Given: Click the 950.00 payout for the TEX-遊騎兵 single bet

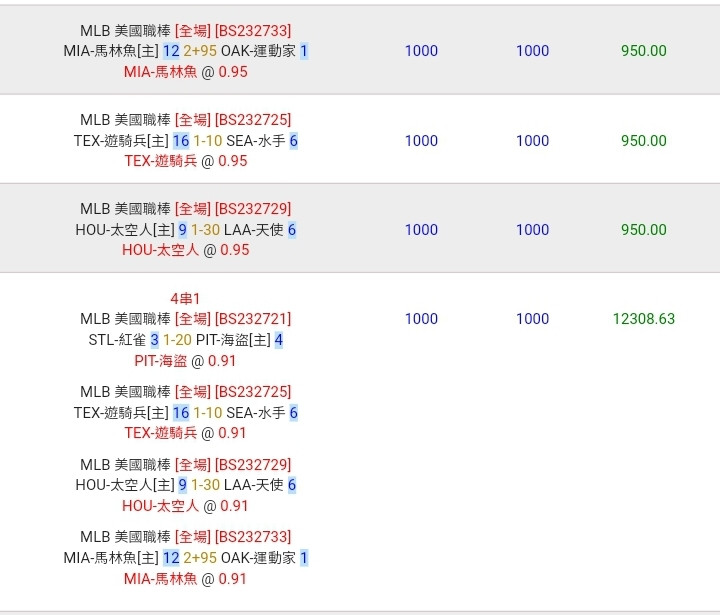Looking at the screenshot, I should 643,141.
